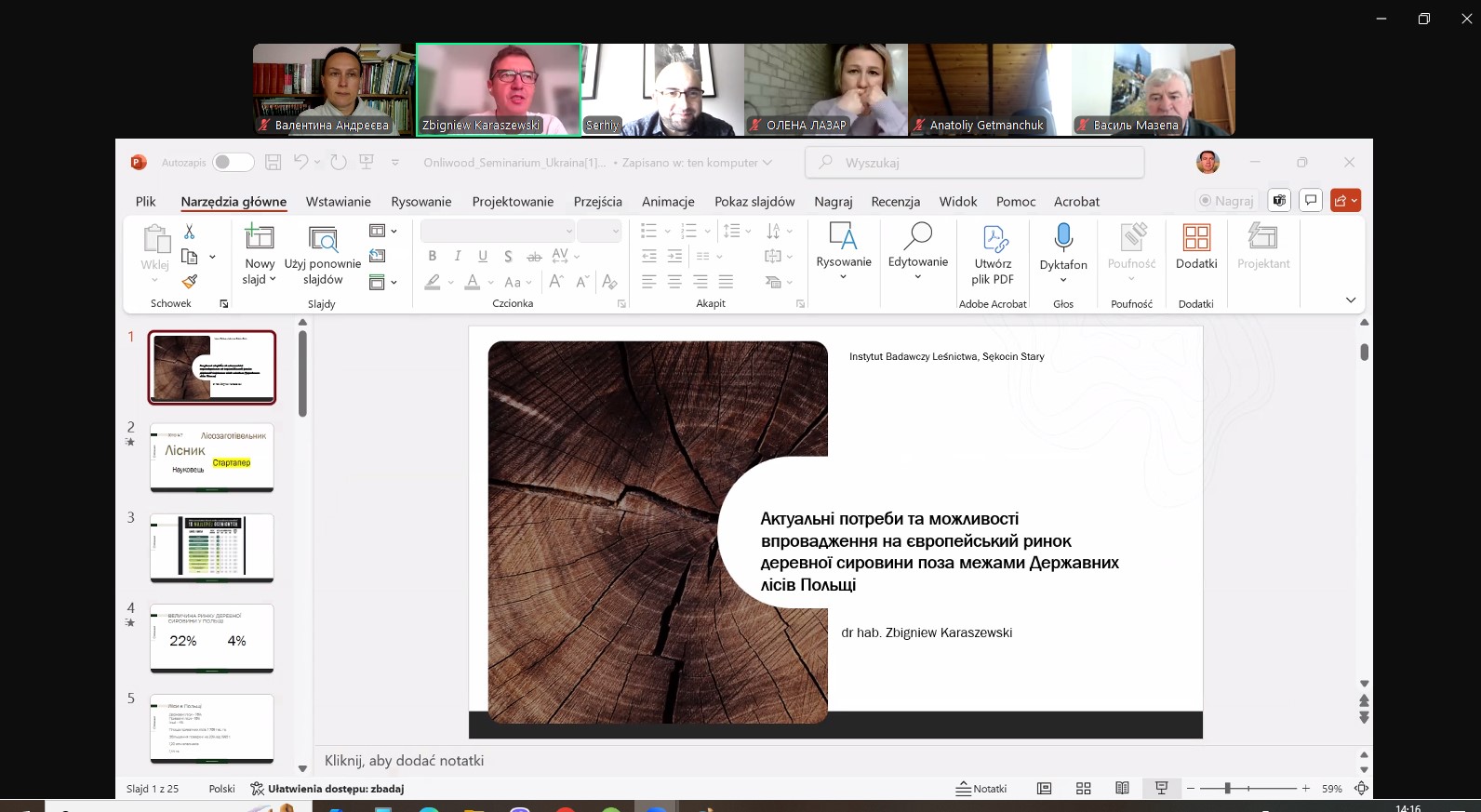Viewport: 1481px width, 812px height.
Task: Select slide 4 thumbnail with 22%
Action: 212,637
